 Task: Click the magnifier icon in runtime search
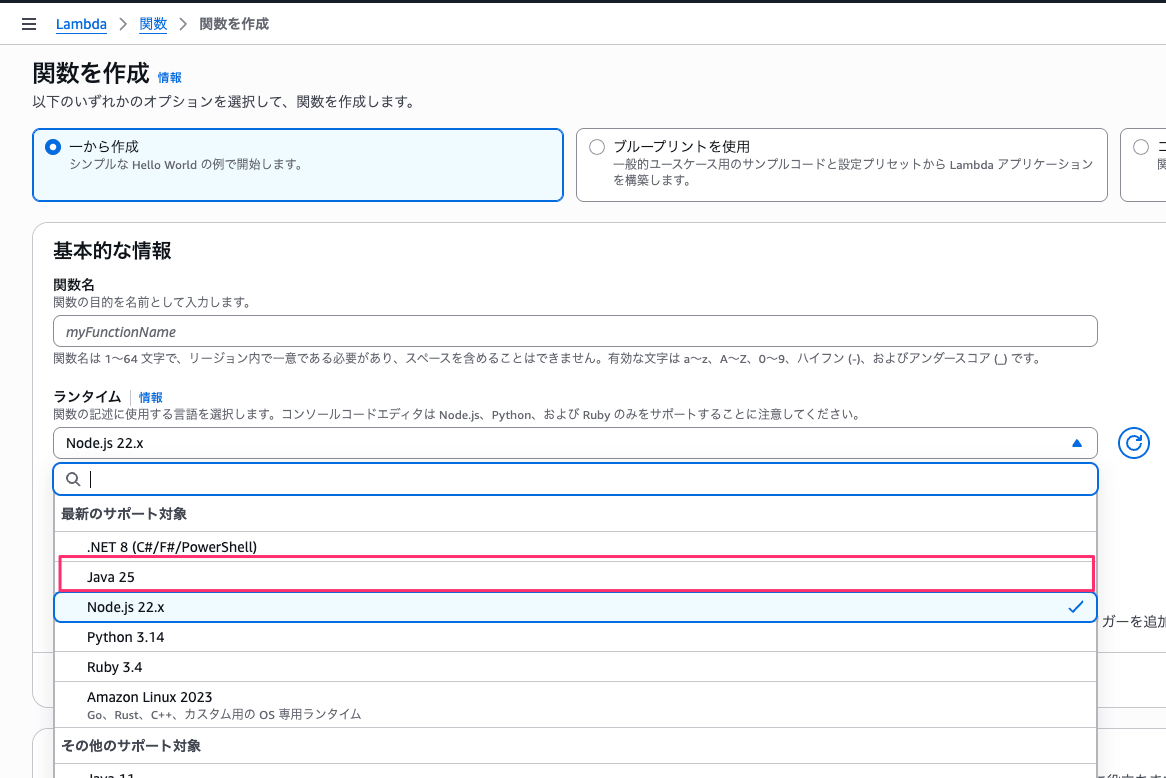pos(73,479)
